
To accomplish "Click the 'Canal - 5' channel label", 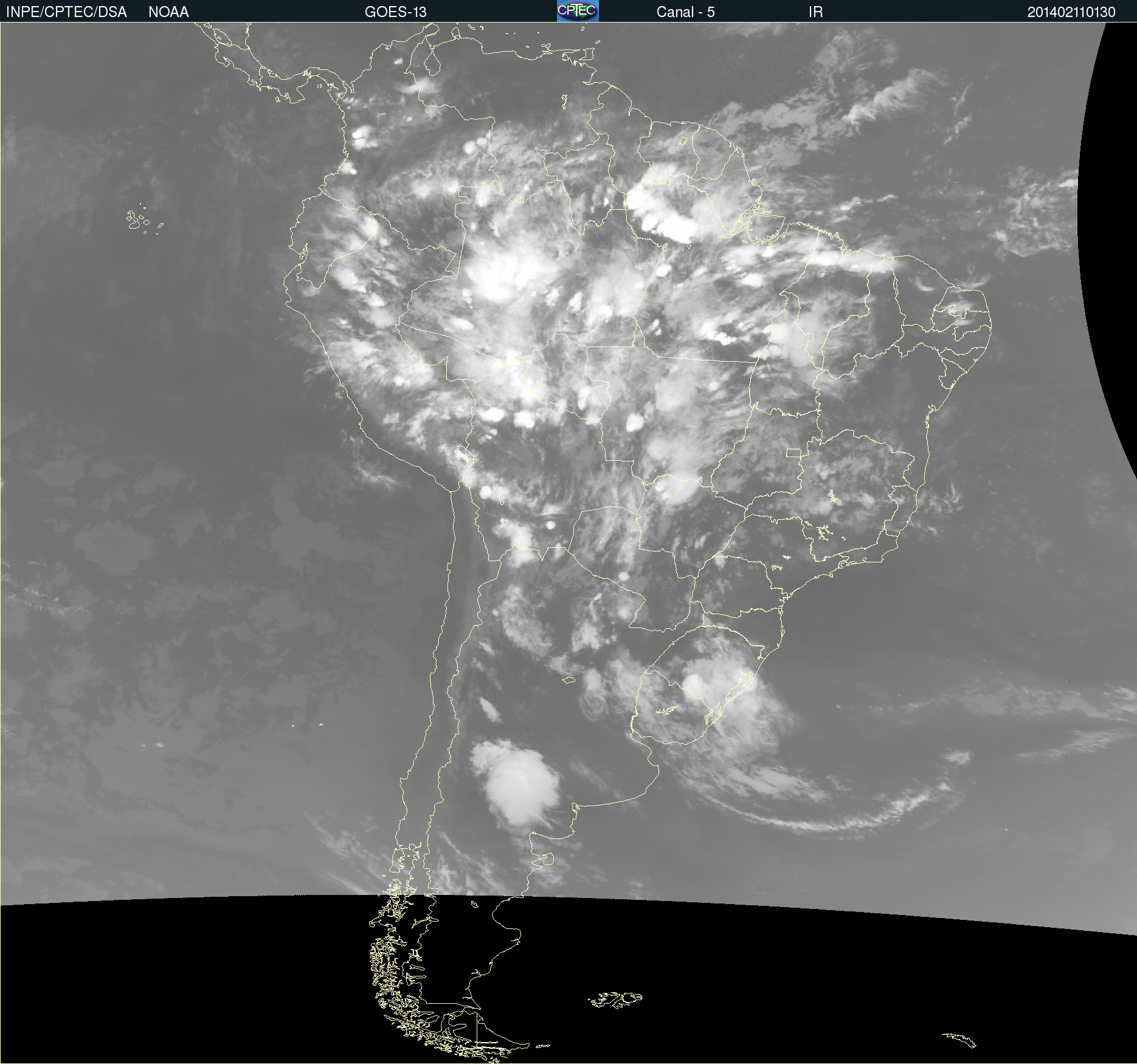I will (x=685, y=12).
